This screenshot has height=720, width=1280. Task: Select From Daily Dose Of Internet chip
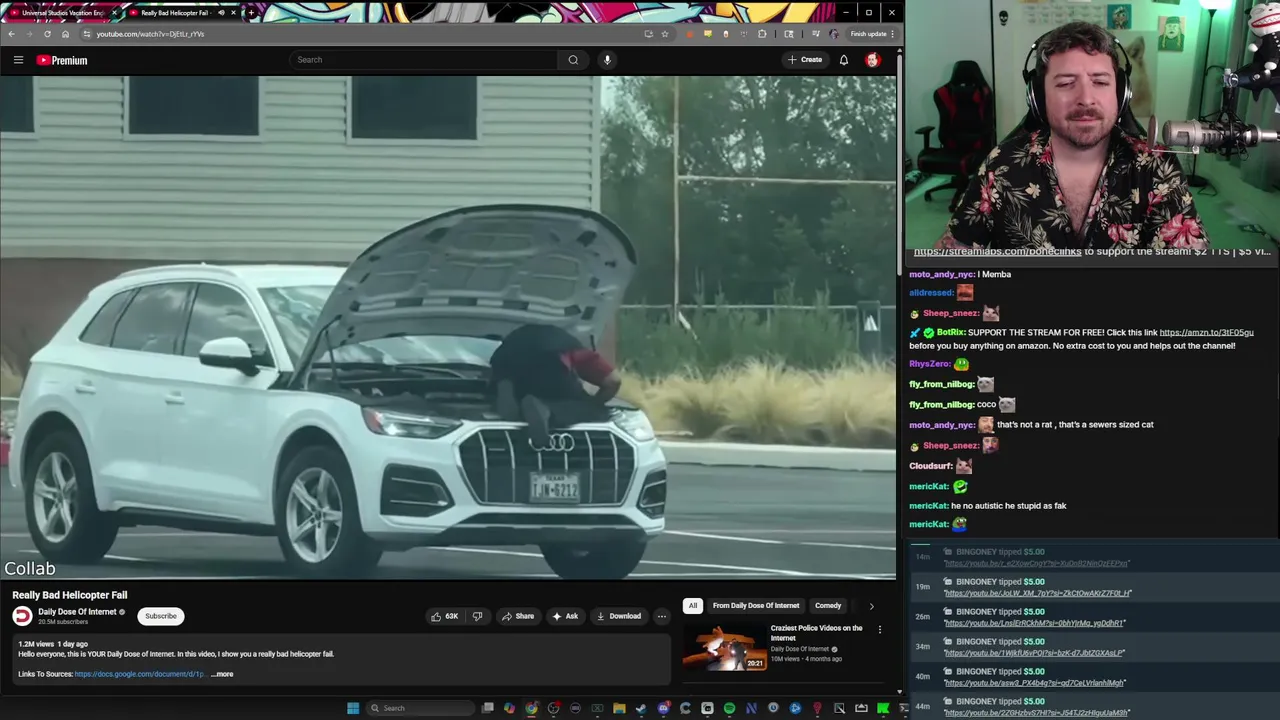click(756, 605)
